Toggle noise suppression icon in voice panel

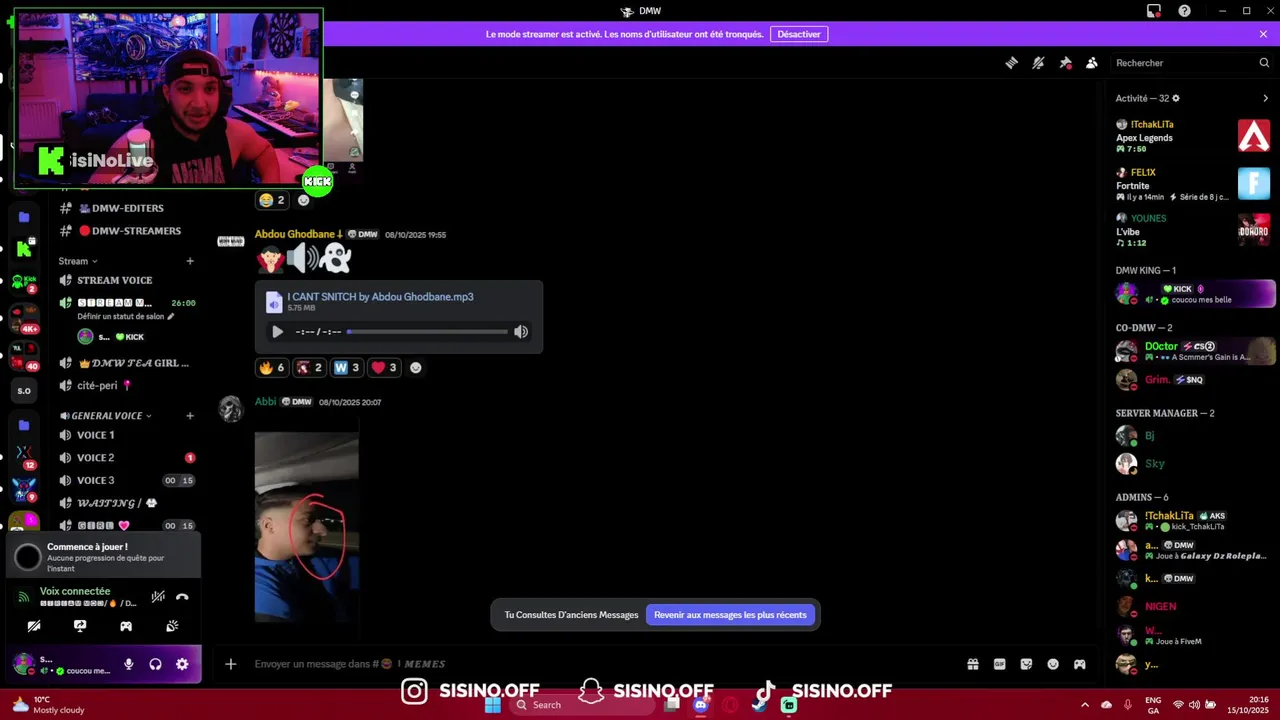pos(158,597)
